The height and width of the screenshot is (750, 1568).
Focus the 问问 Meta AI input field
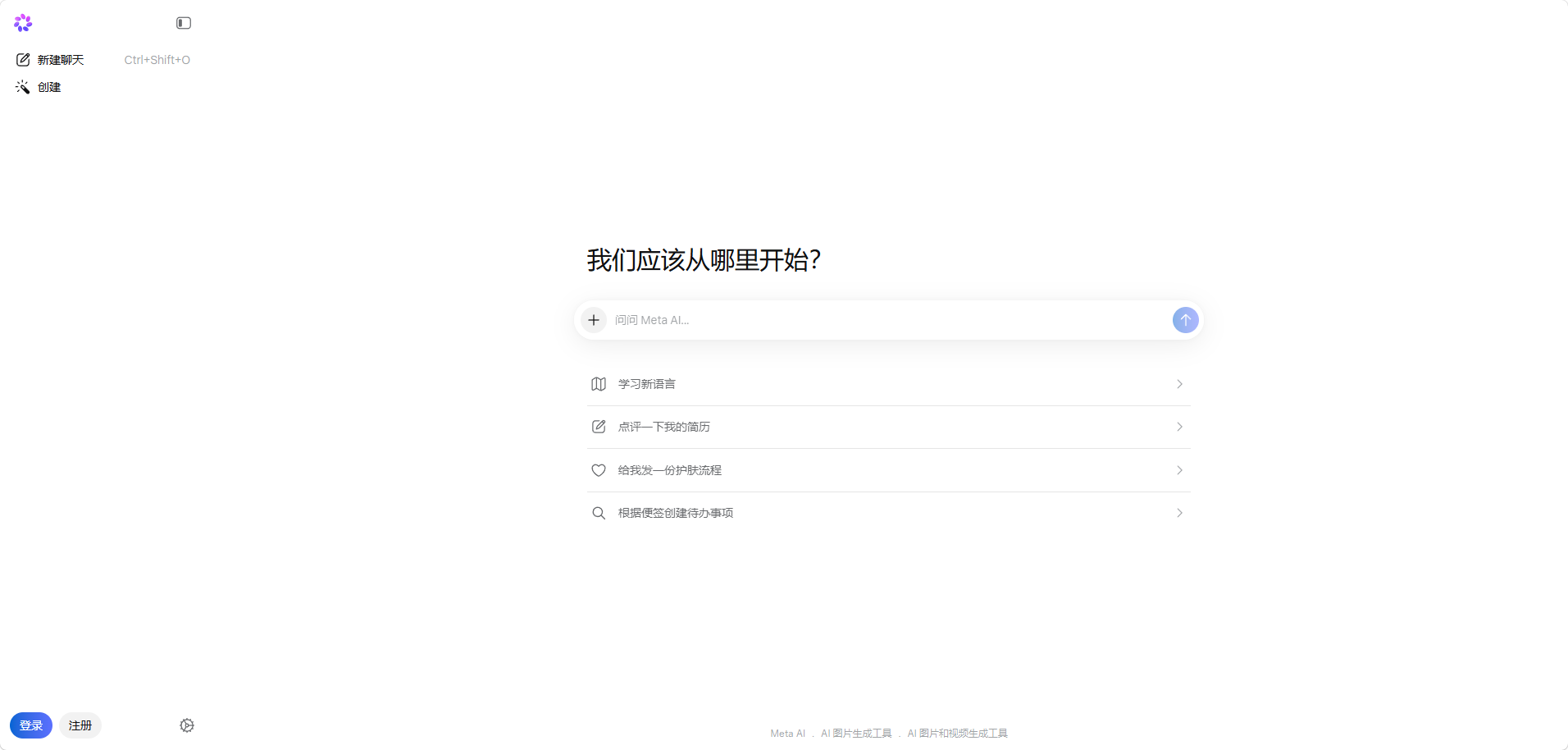point(889,320)
